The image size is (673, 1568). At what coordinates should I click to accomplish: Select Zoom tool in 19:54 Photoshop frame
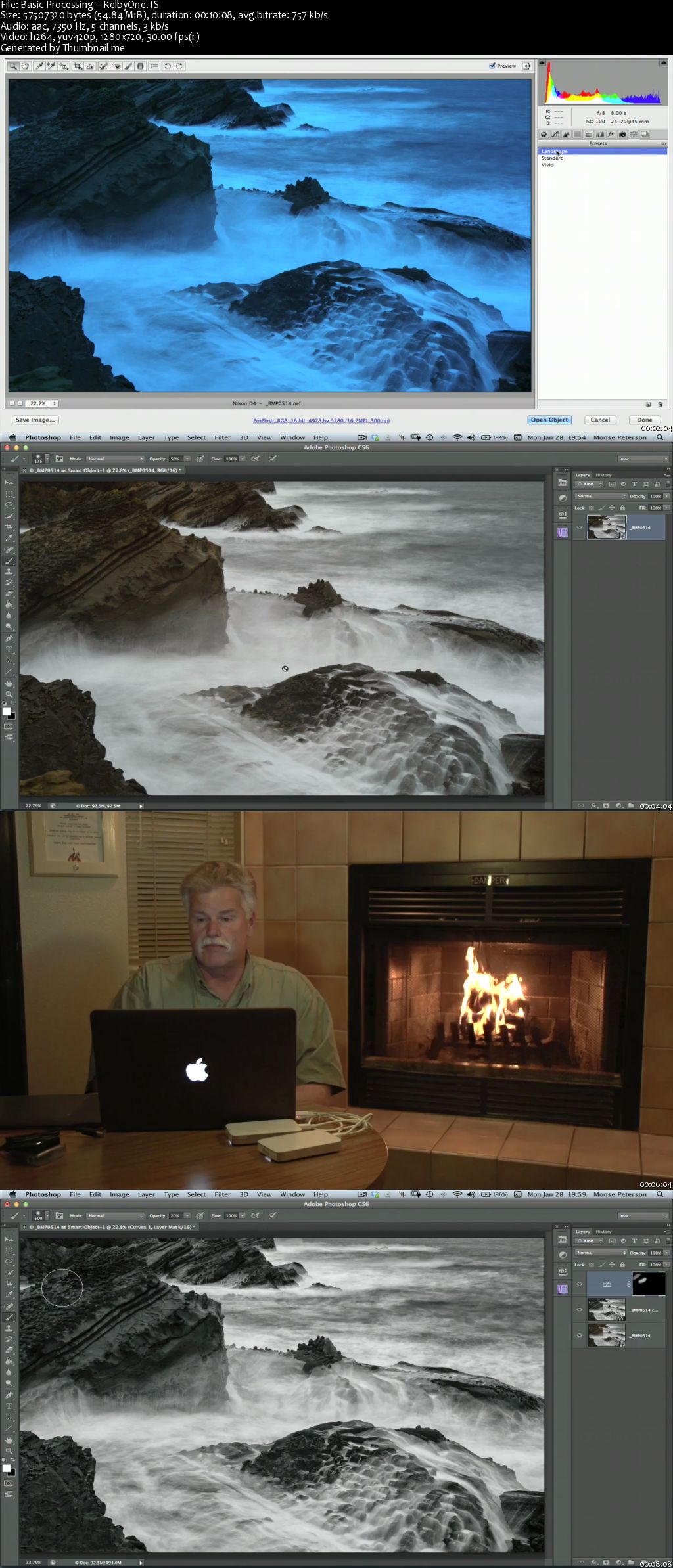pos(9,694)
